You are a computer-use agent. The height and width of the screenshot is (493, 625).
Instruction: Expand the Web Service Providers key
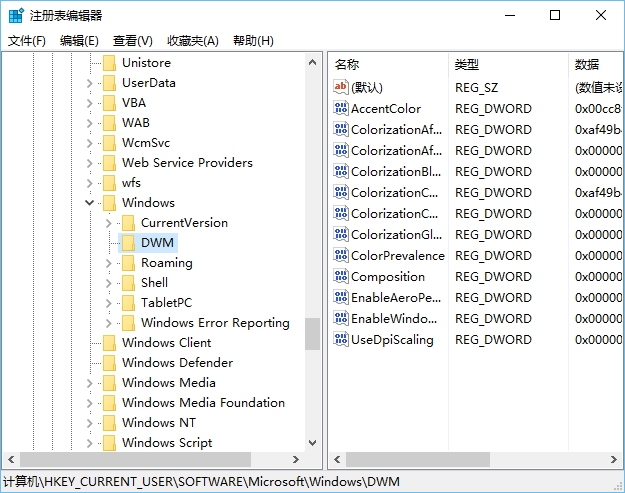(89, 163)
